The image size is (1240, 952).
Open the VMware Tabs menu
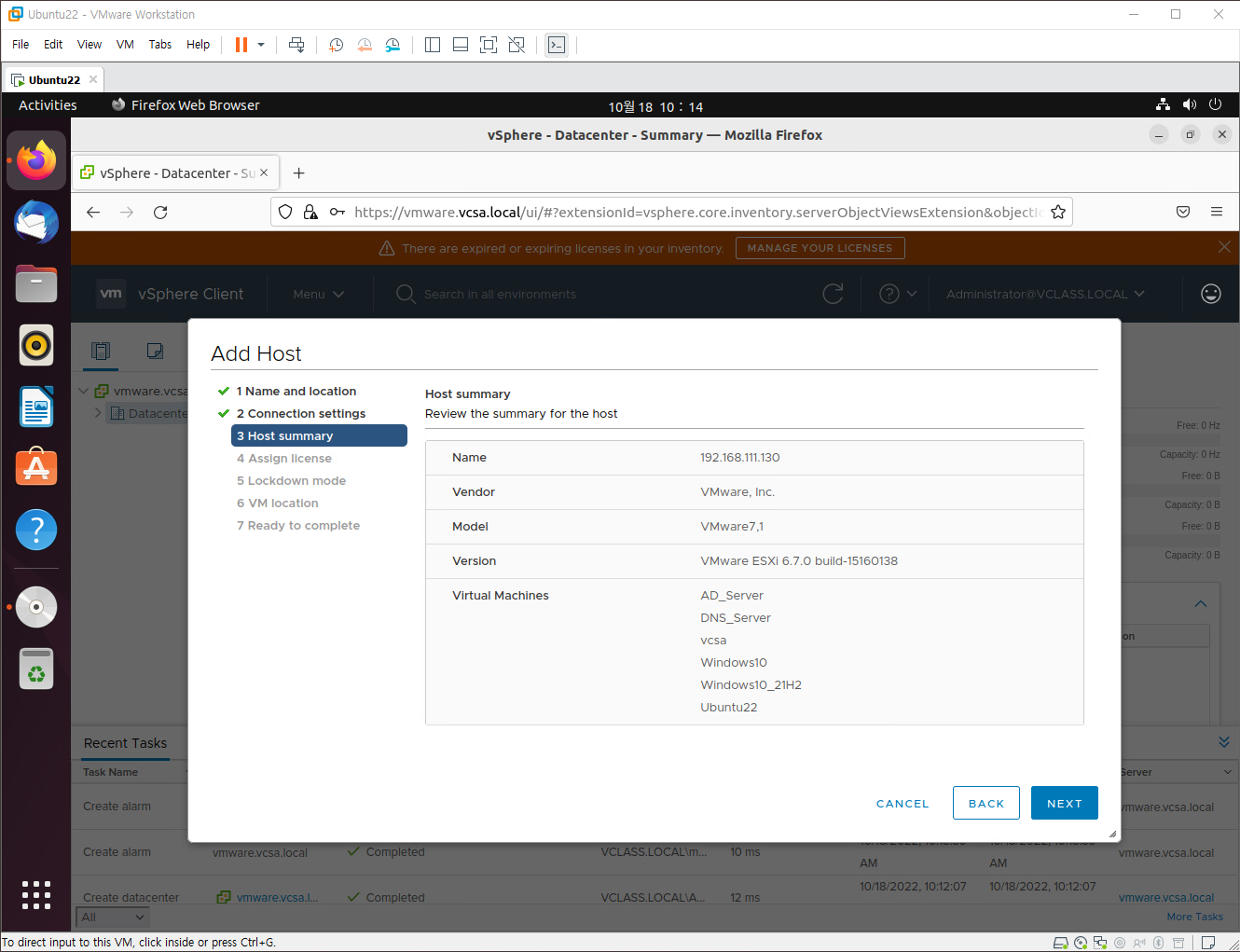tap(160, 45)
